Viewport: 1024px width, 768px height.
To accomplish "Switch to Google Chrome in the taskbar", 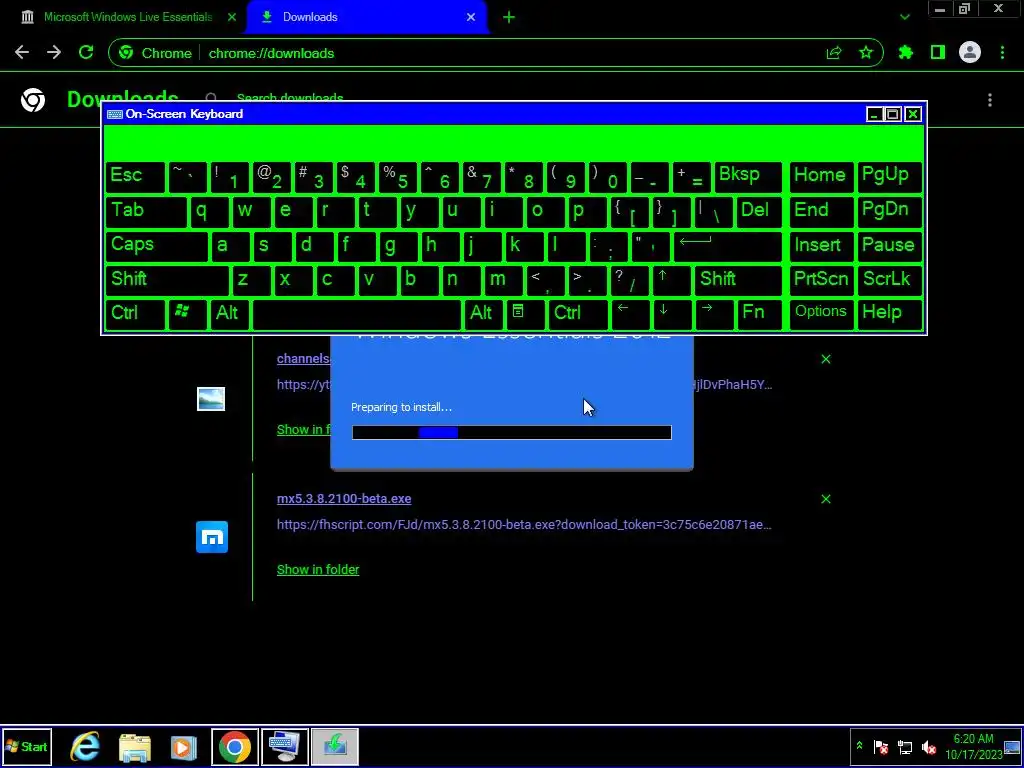I will 234,746.
